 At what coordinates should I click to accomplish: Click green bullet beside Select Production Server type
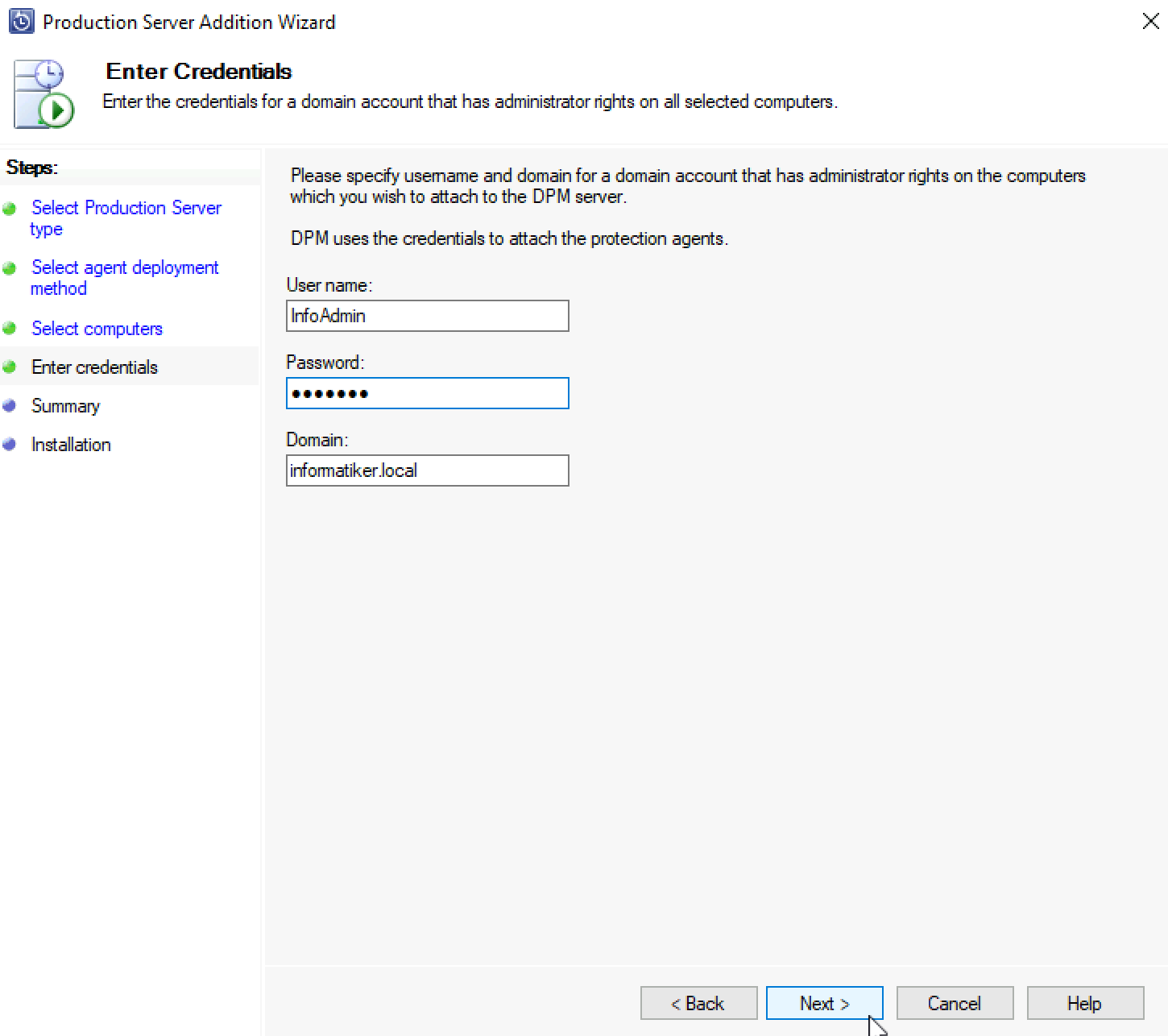tap(10, 209)
